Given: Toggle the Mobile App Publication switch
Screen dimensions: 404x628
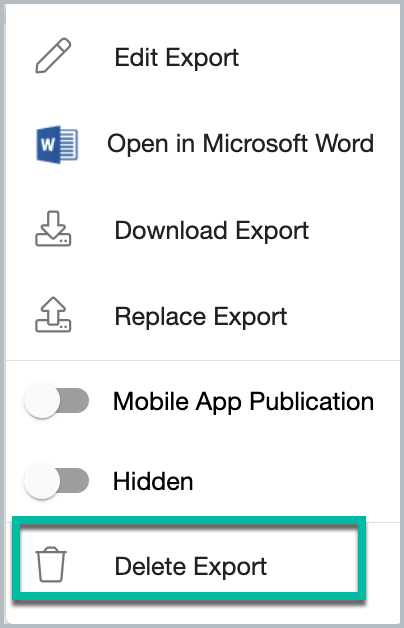Looking at the screenshot, I should [x=56, y=401].
